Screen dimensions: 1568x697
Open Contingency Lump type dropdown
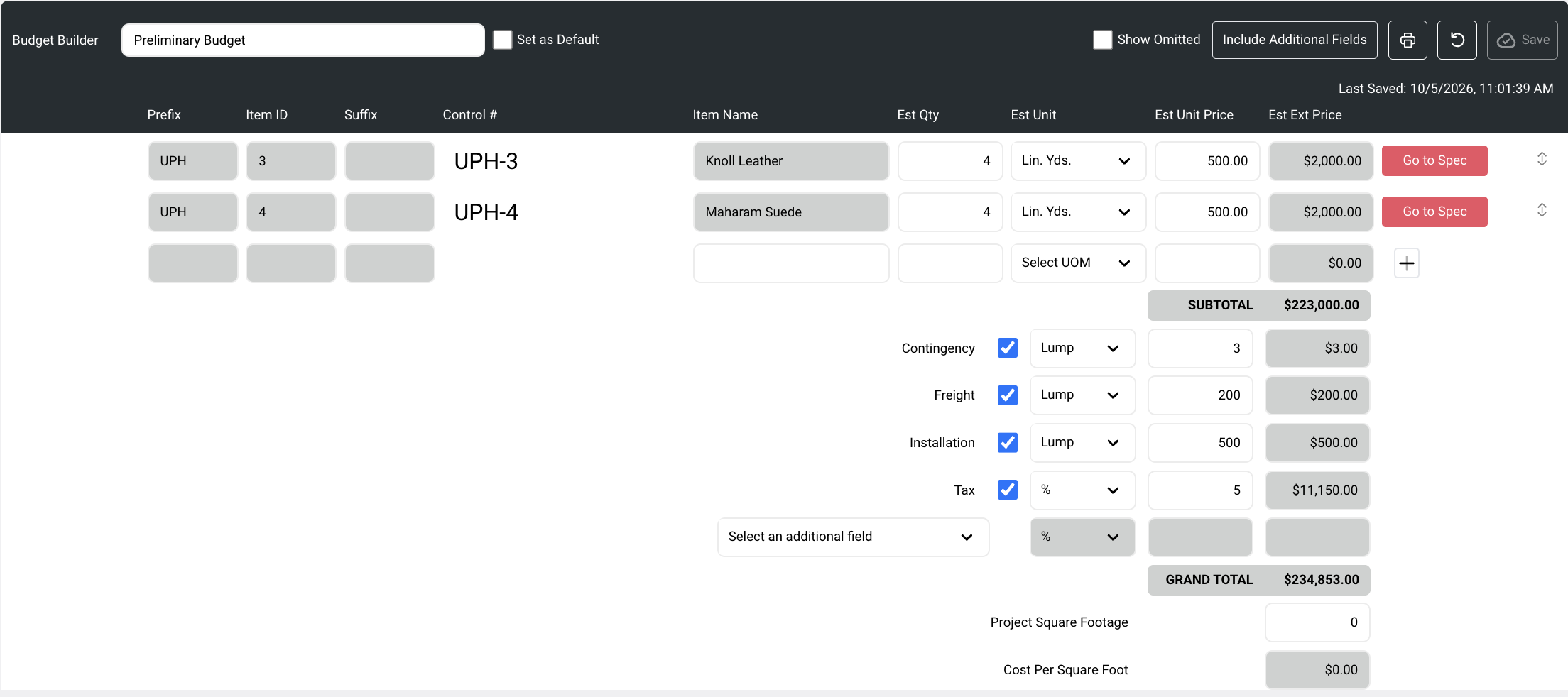1082,348
